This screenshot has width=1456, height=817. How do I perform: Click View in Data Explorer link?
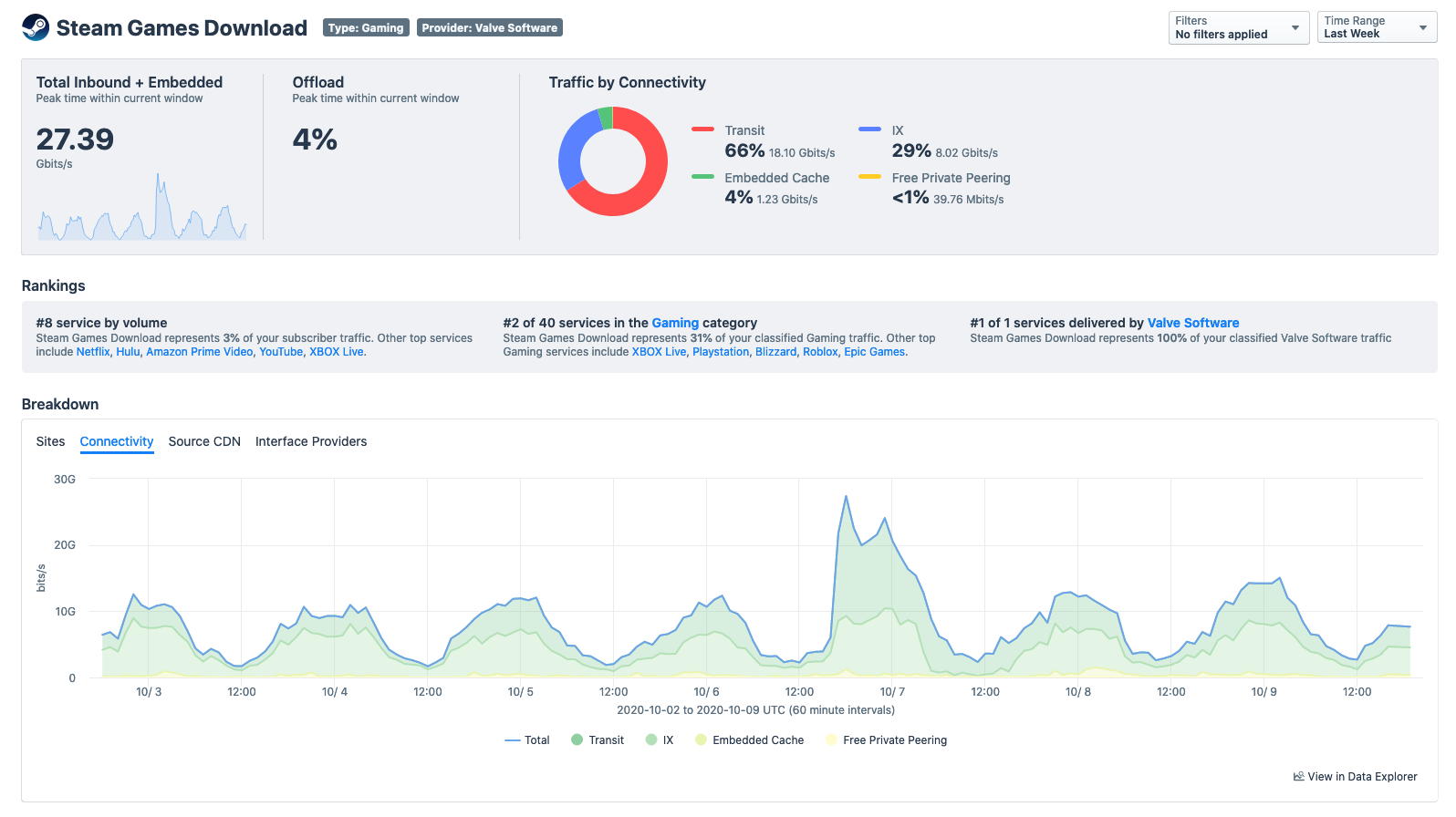click(x=1356, y=777)
